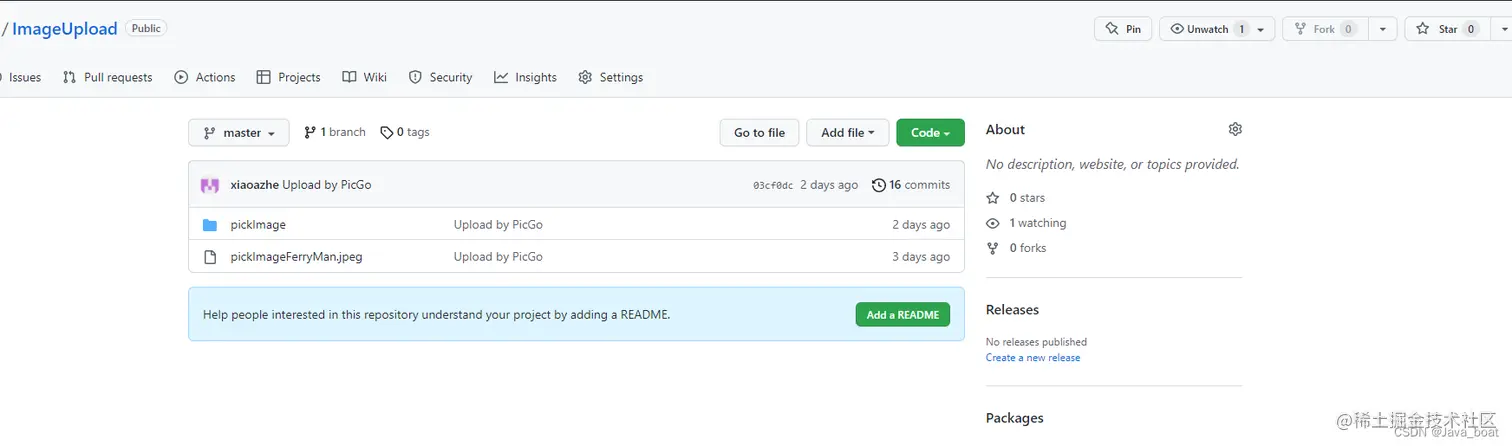
Task: Expand the master branch dropdown
Action: point(239,132)
